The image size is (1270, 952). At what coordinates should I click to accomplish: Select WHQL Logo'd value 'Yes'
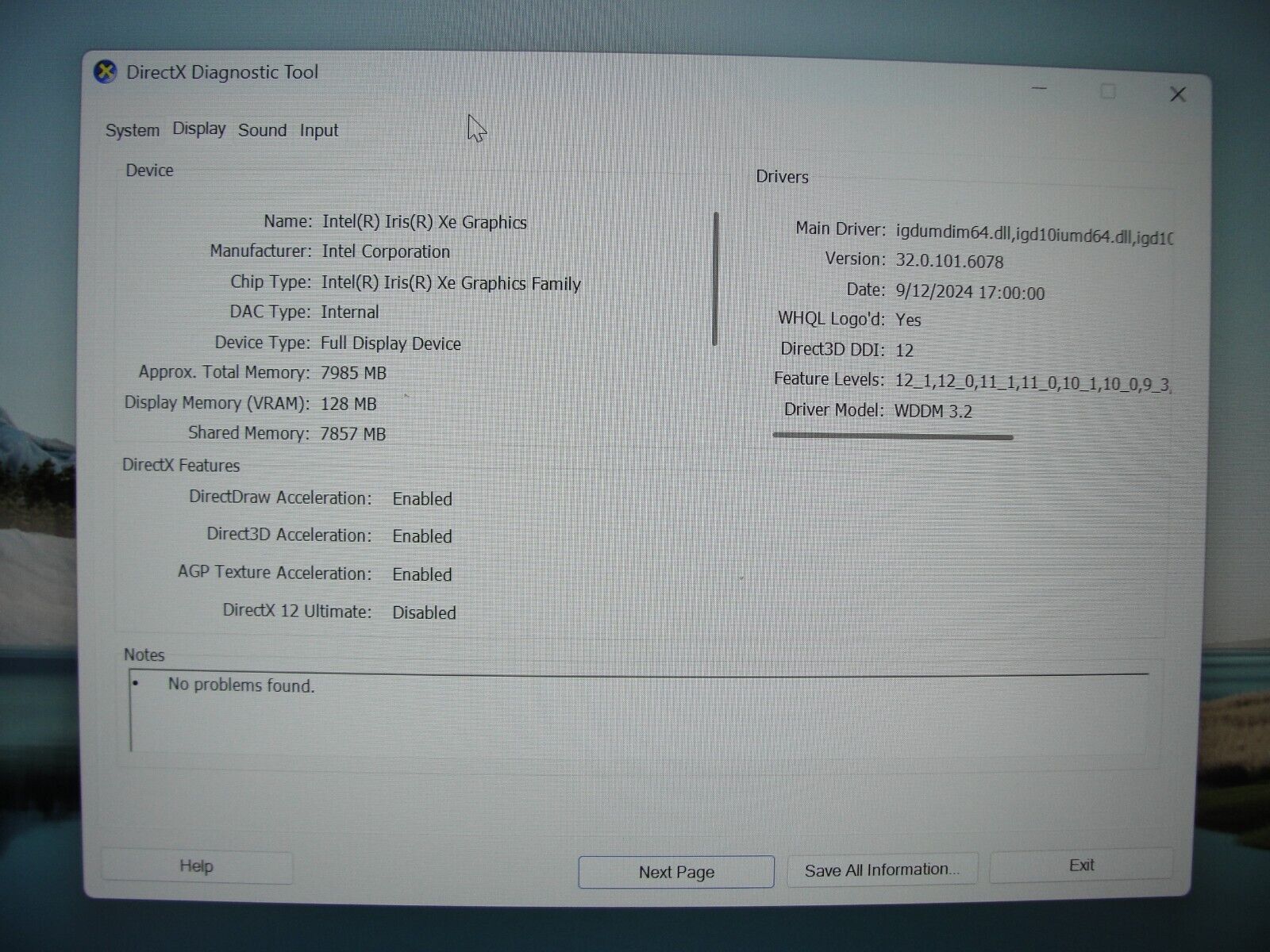pos(908,320)
